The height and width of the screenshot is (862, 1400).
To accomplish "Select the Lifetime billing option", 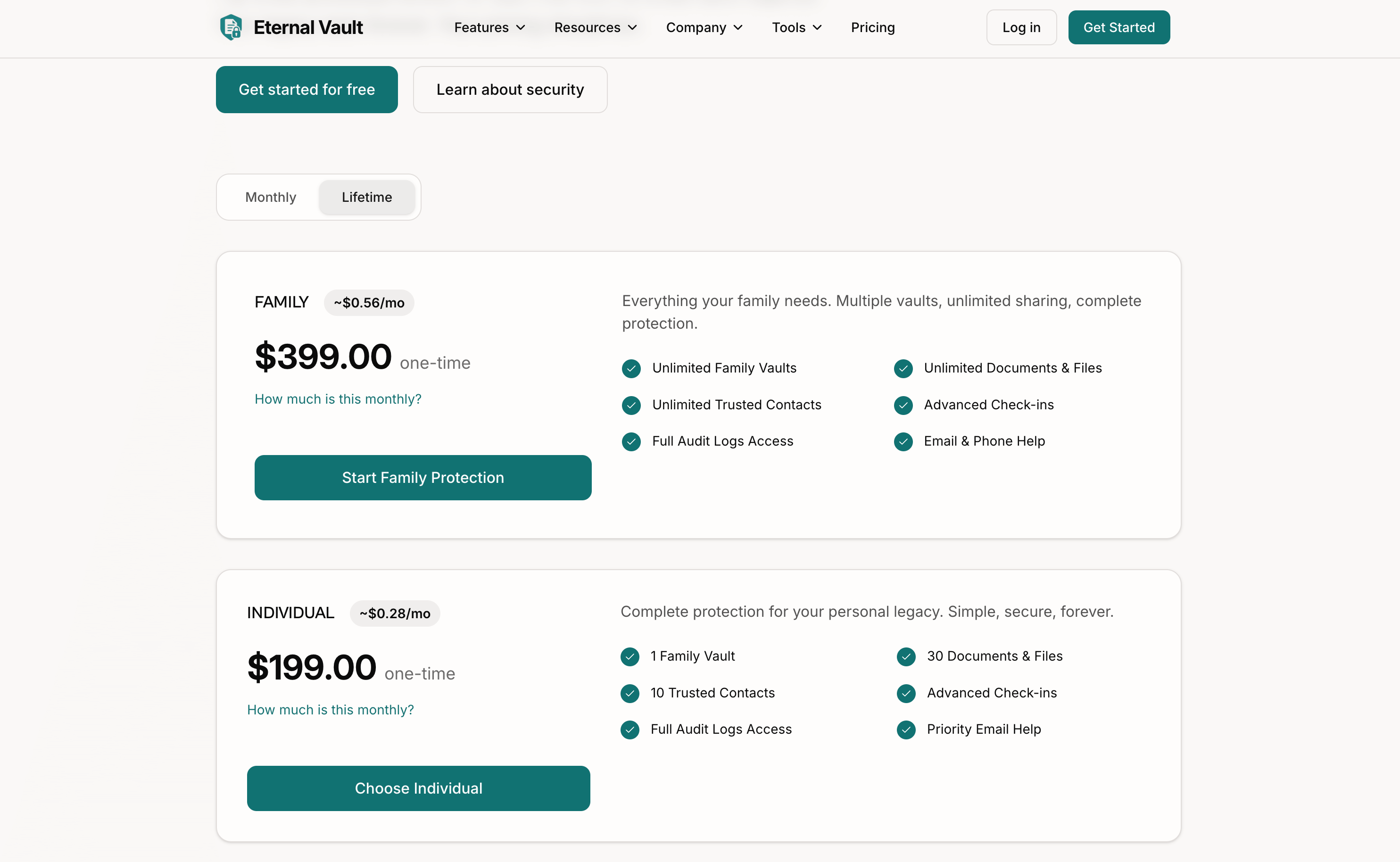I will click(366, 197).
